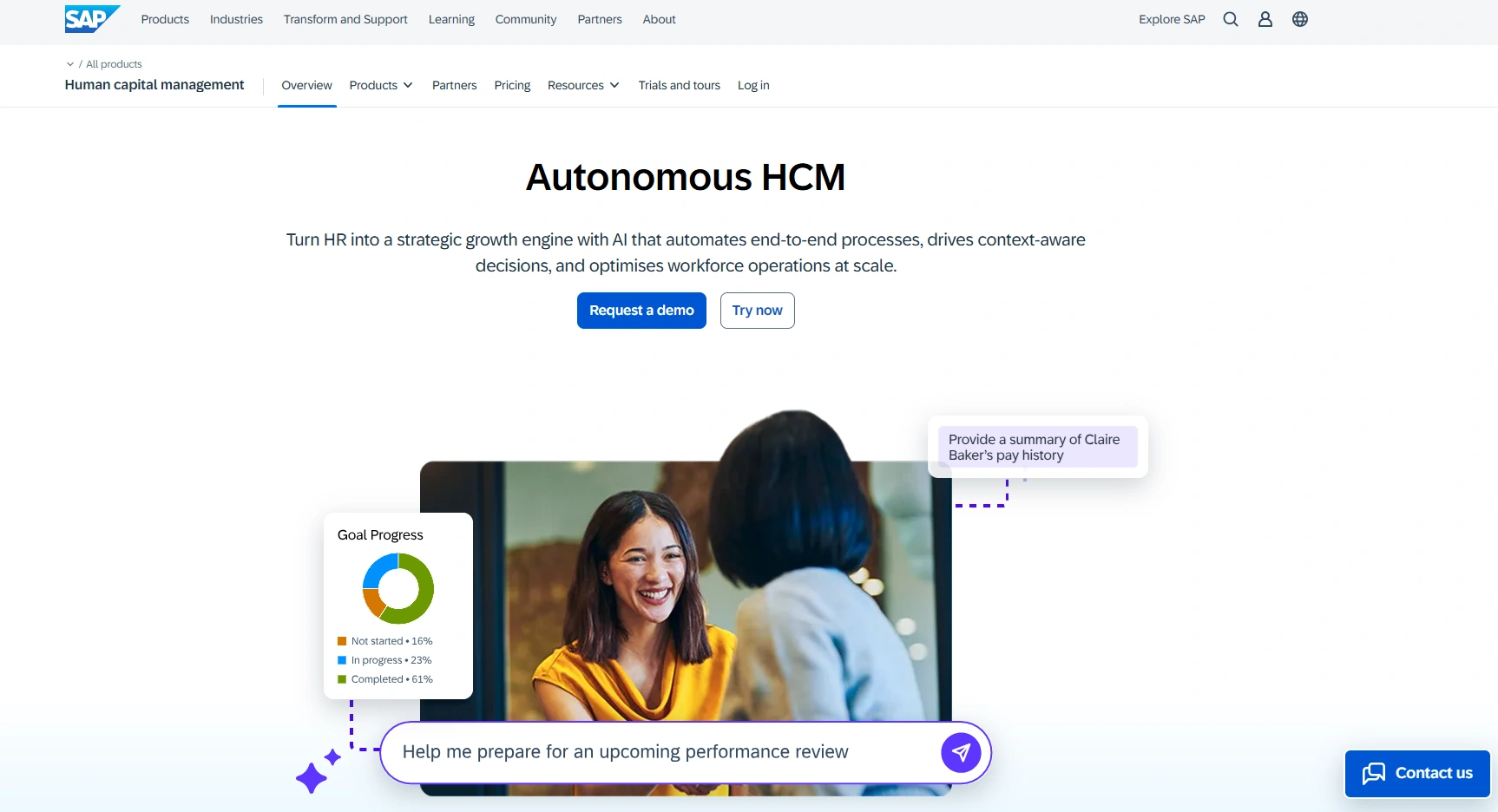Click the SAP logo
Image resolution: width=1498 pixels, height=812 pixels.
tap(92, 19)
